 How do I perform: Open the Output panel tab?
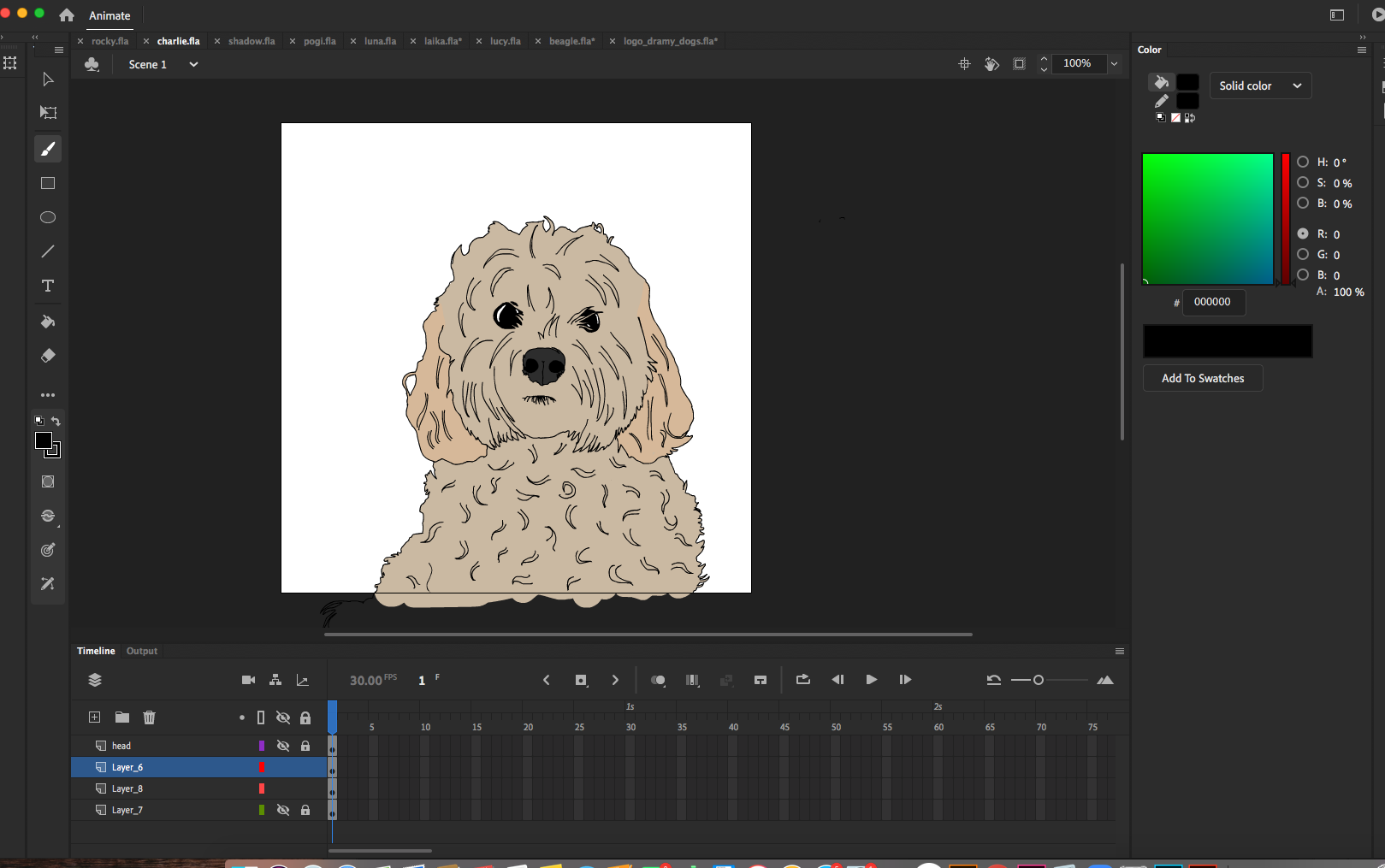(142, 651)
